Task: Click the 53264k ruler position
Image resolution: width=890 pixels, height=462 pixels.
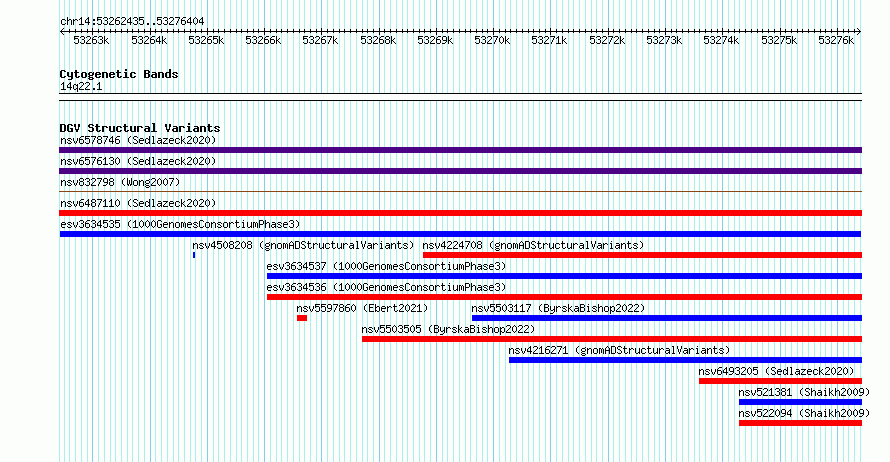Action: click(149, 40)
